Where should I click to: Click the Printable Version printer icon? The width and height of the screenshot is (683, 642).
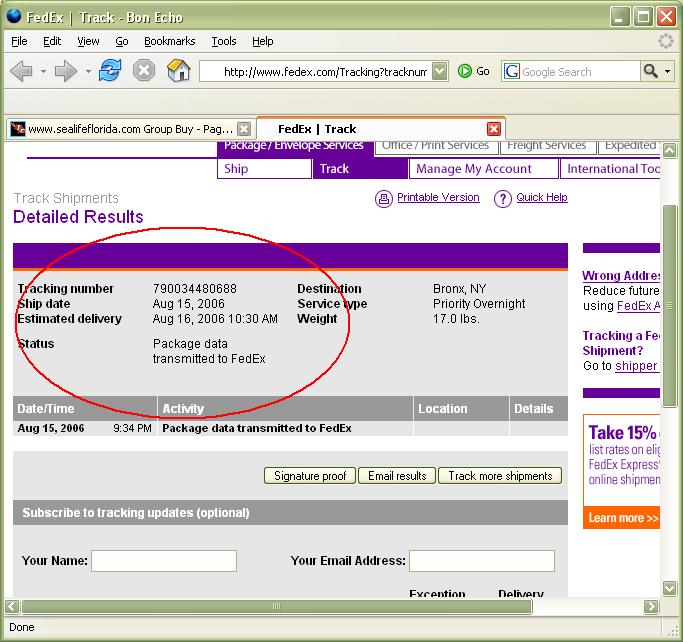(384, 199)
